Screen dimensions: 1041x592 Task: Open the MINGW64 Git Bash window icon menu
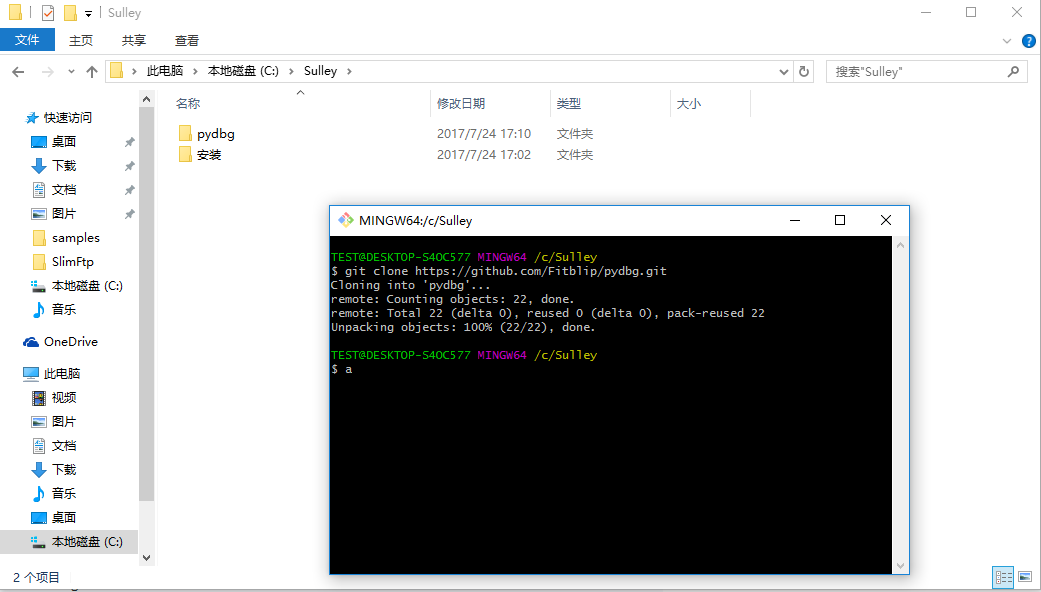[345, 220]
